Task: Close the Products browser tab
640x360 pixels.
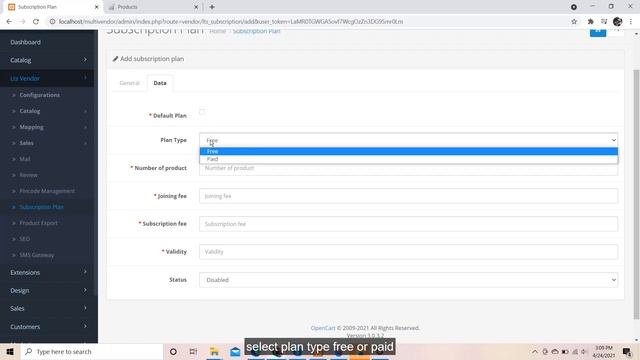Action: coord(196,7)
